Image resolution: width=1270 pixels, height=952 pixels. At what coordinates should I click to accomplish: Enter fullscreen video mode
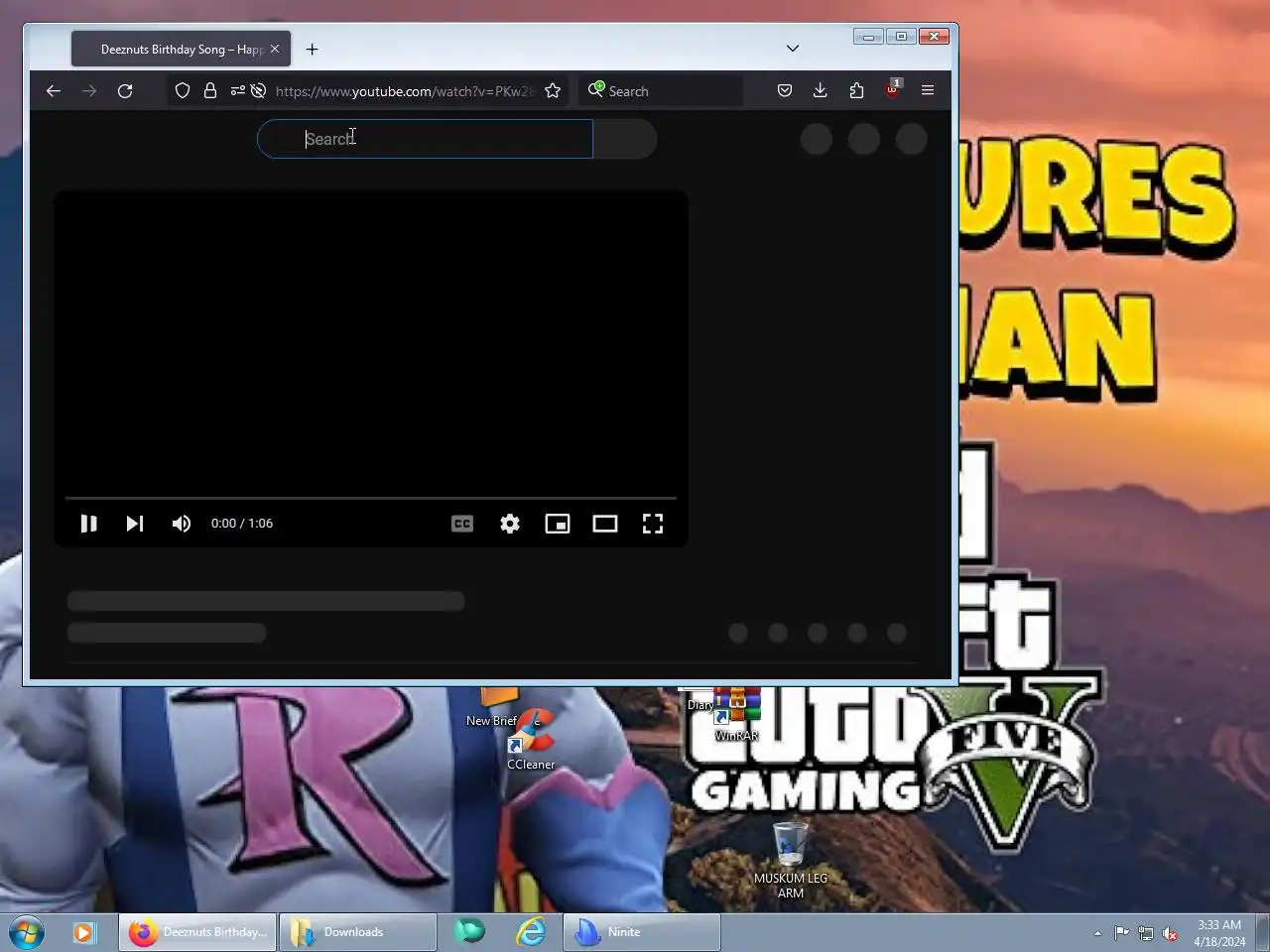653,524
